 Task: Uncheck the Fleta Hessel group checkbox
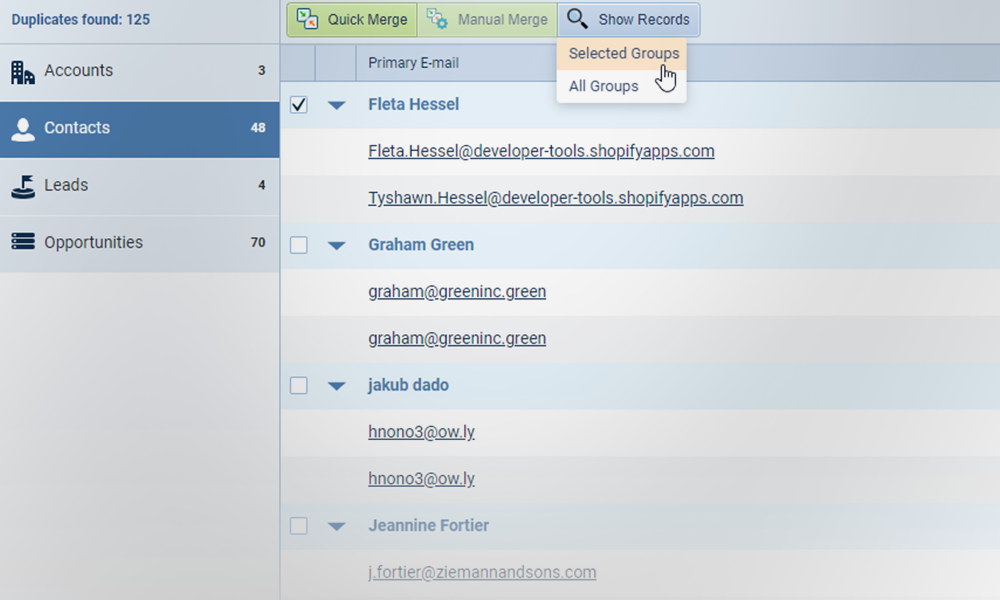[x=298, y=105]
